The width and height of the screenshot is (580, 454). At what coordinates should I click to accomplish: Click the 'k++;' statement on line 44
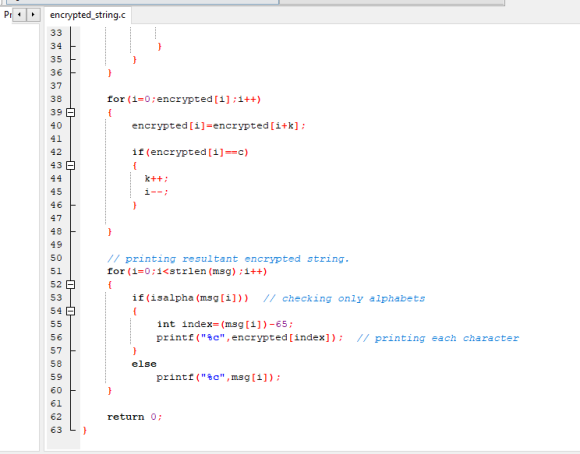(156, 179)
